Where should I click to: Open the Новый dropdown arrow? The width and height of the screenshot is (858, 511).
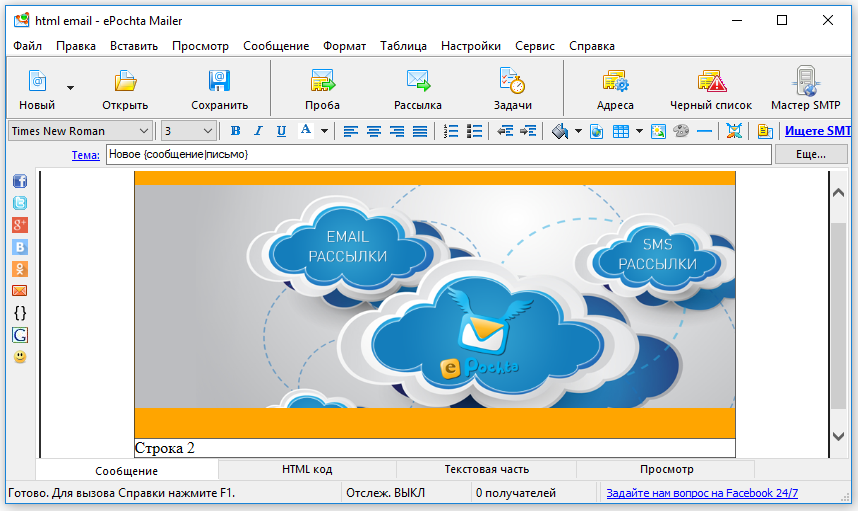point(71,88)
